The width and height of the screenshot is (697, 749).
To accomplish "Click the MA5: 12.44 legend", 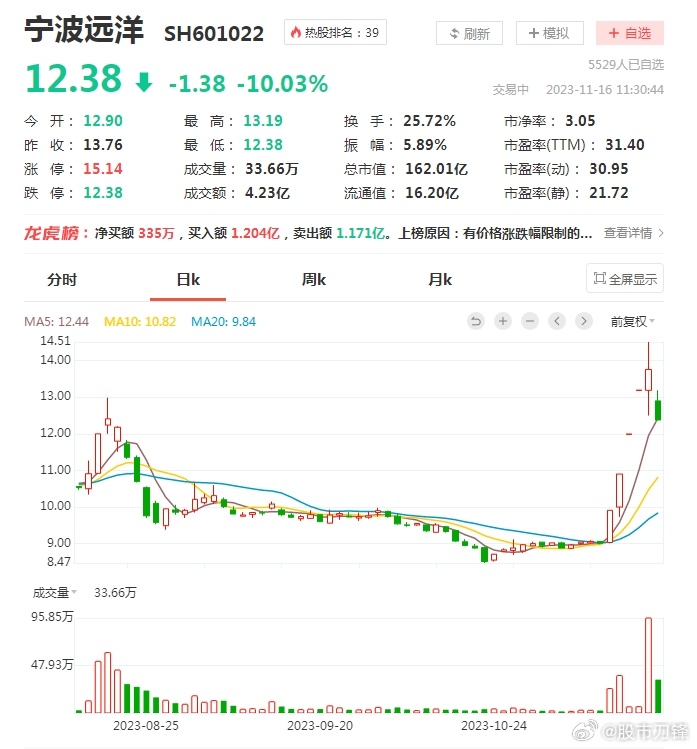I will tap(56, 321).
